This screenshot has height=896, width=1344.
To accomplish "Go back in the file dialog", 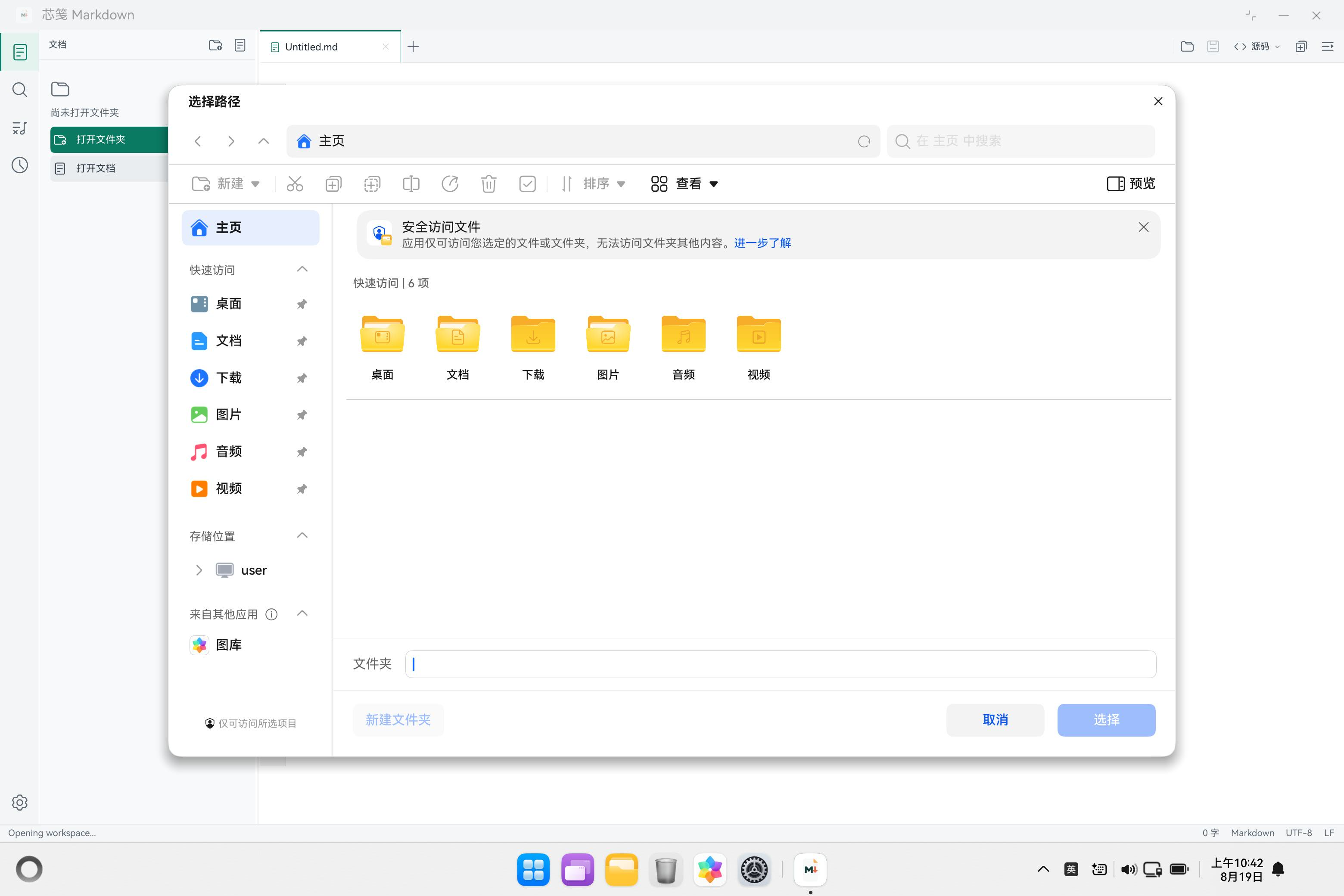I will [x=198, y=141].
